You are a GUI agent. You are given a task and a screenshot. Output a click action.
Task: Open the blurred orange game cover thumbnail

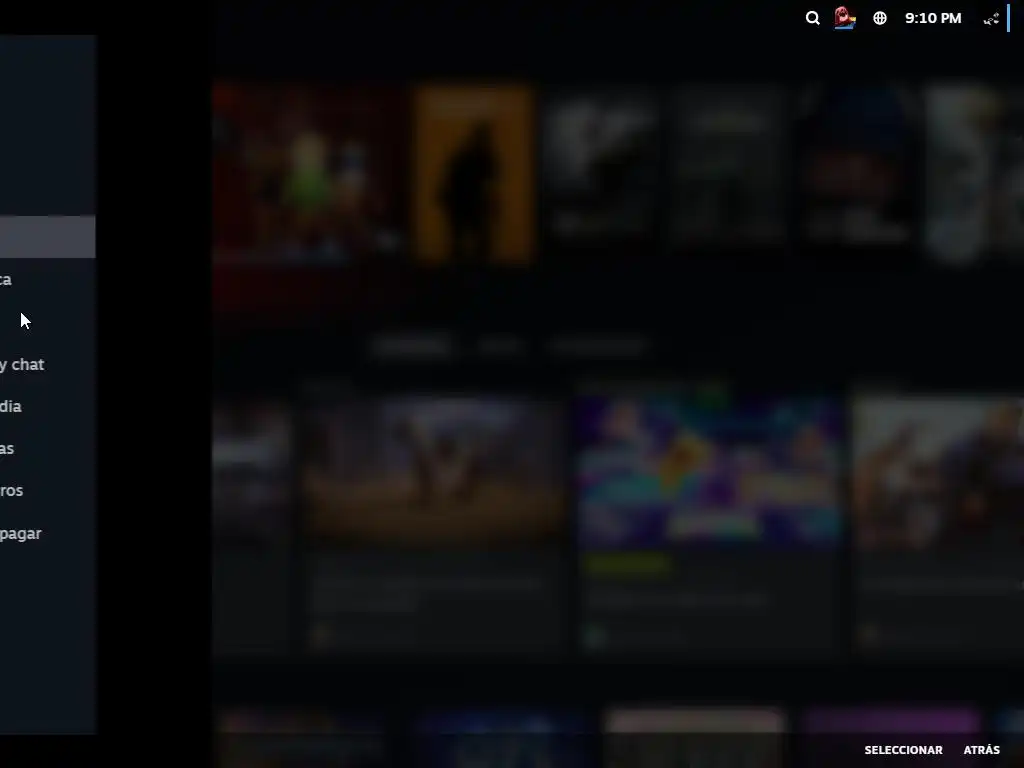click(474, 174)
